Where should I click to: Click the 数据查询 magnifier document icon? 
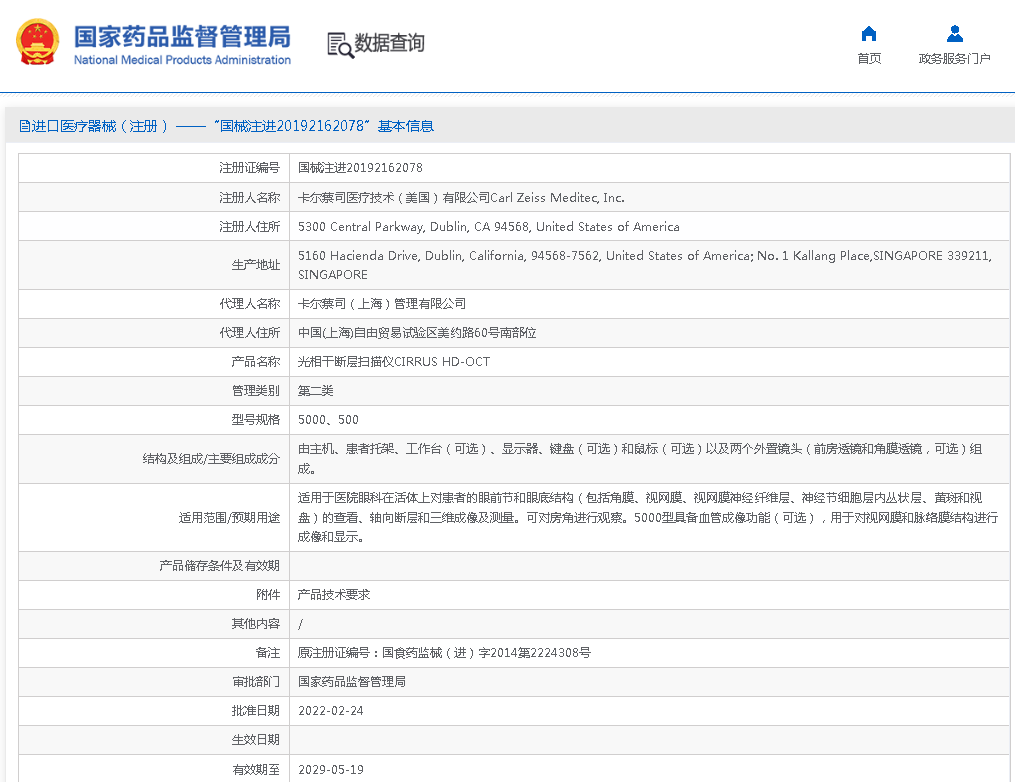click(x=340, y=44)
